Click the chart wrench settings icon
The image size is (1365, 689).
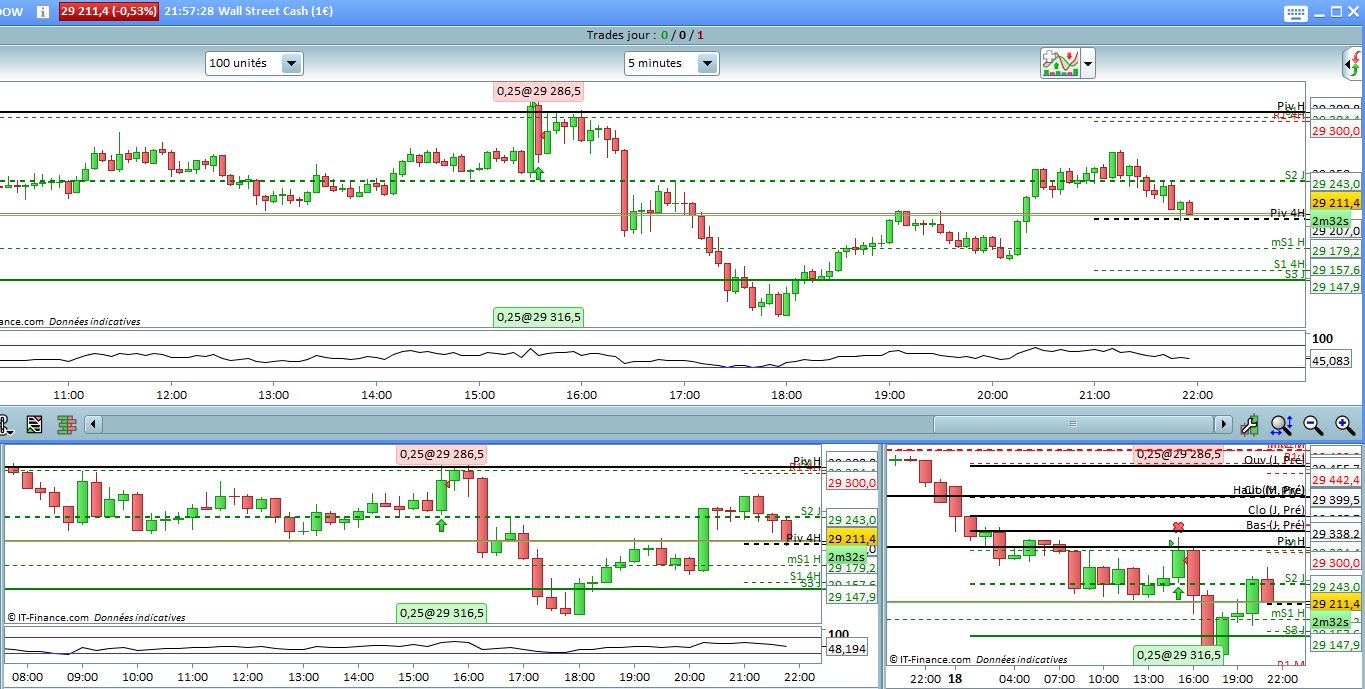(1249, 425)
